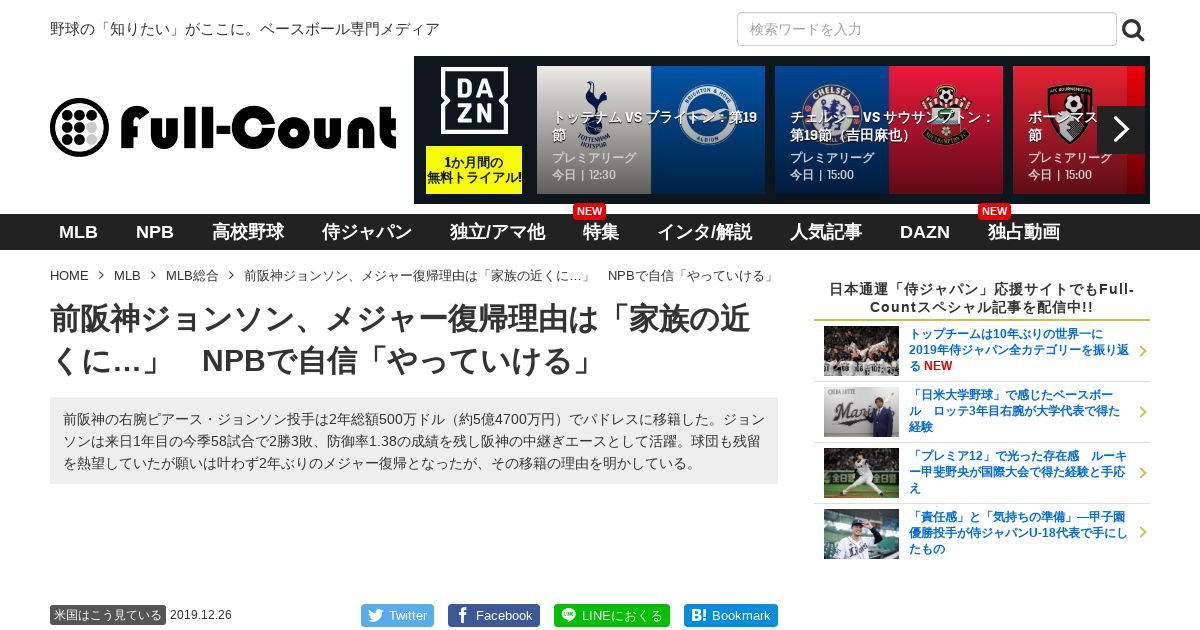This screenshot has height=630, width=1200.
Task: Add Hatena Bookmark for the article
Action: [731, 615]
